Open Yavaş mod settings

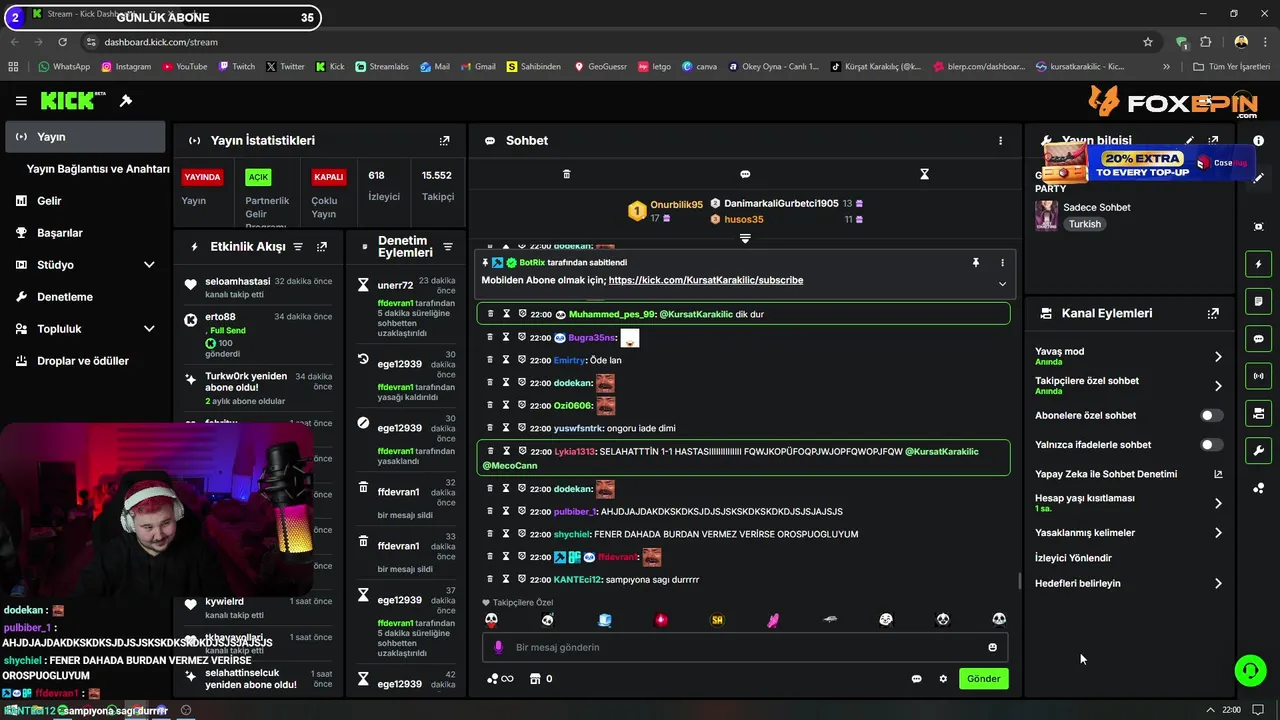click(1128, 356)
